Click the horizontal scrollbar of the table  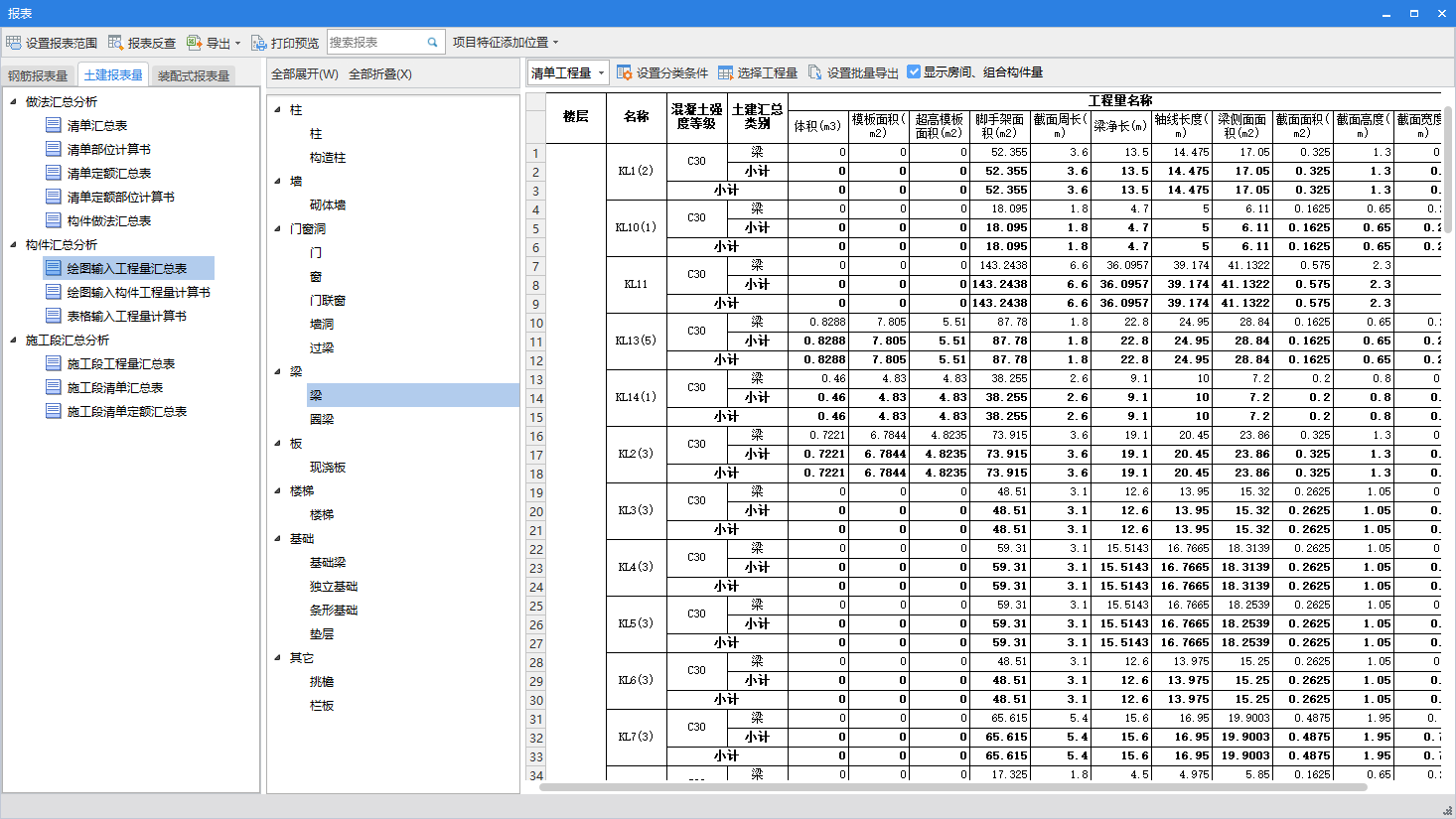coord(953,786)
